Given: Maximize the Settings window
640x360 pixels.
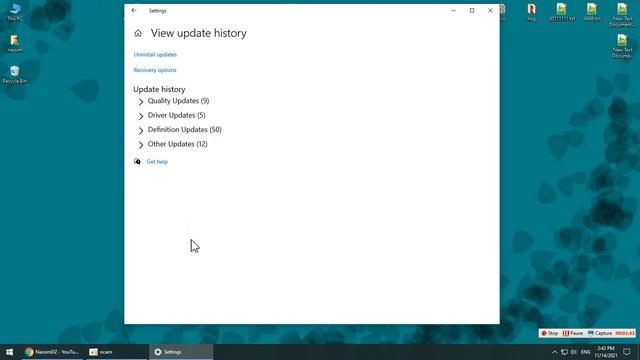Looking at the screenshot, I should click(x=472, y=11).
